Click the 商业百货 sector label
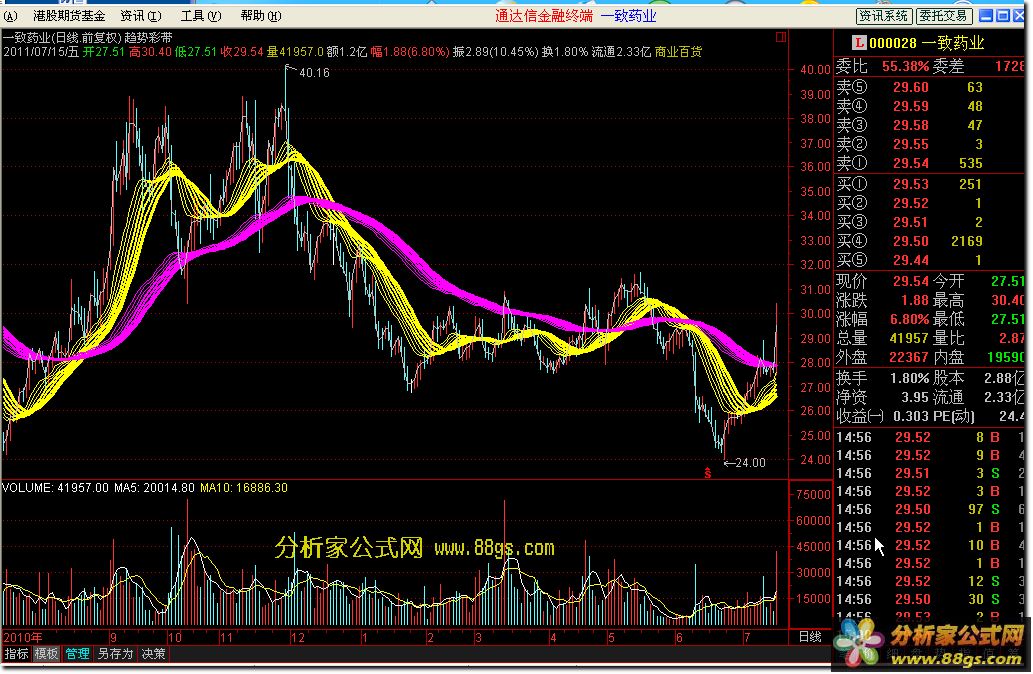This screenshot has width=1033, height=674. [678, 51]
